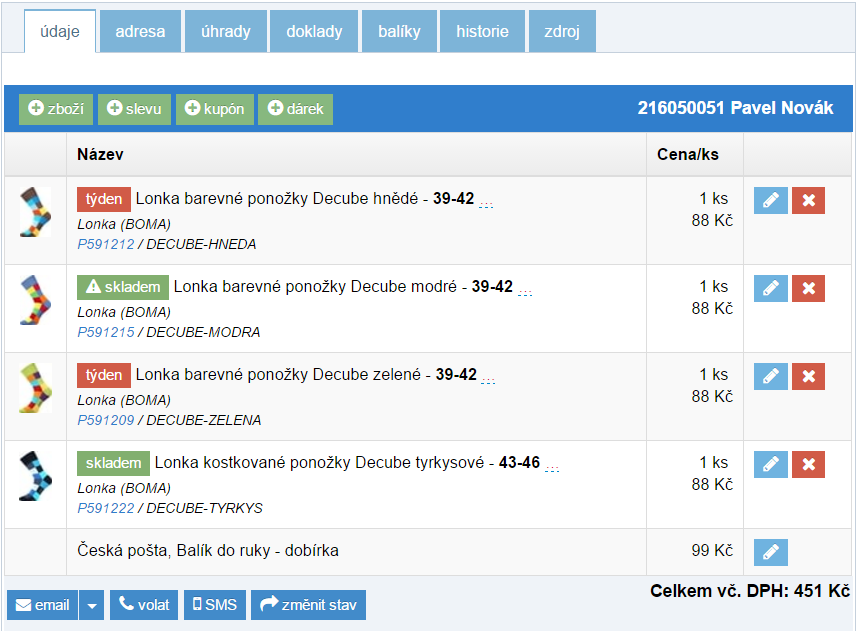Viewport: 857px width, 631px height.
Task: Switch to the adresa tab
Action: coord(140,31)
